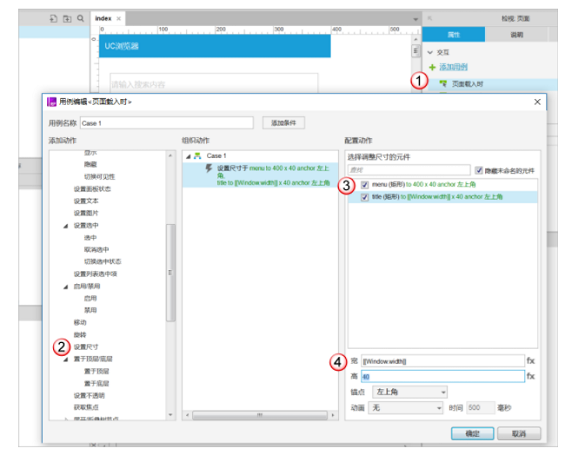Click the add folder icon in pages panel
This screenshot has height=455, width=565.
pos(67,18)
